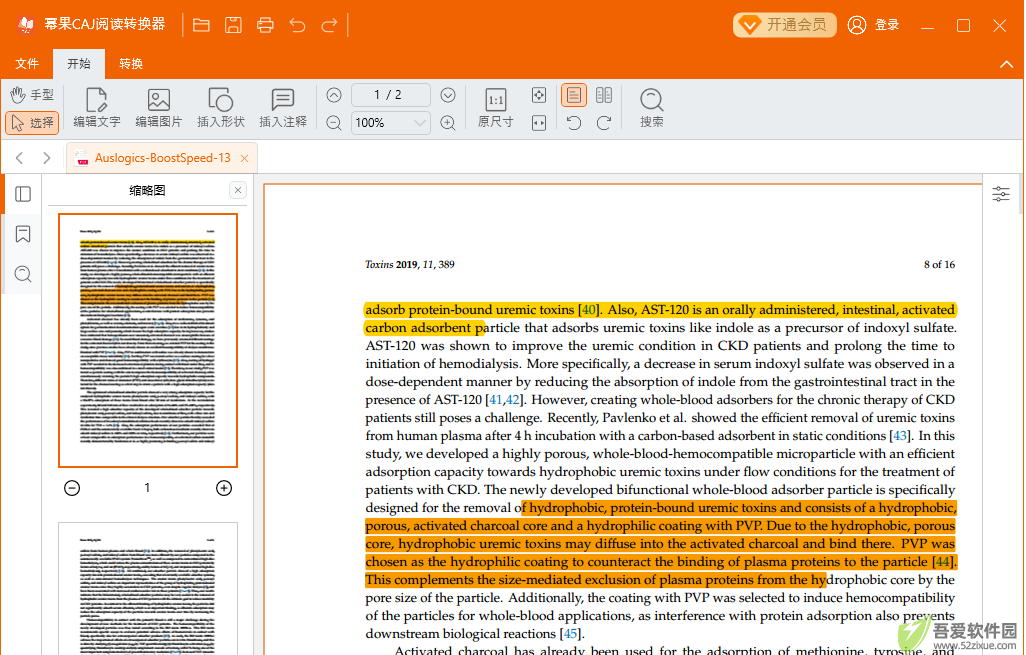The width and height of the screenshot is (1026, 655).
Task: Enable the 选择 selection tool
Action: tap(32, 122)
